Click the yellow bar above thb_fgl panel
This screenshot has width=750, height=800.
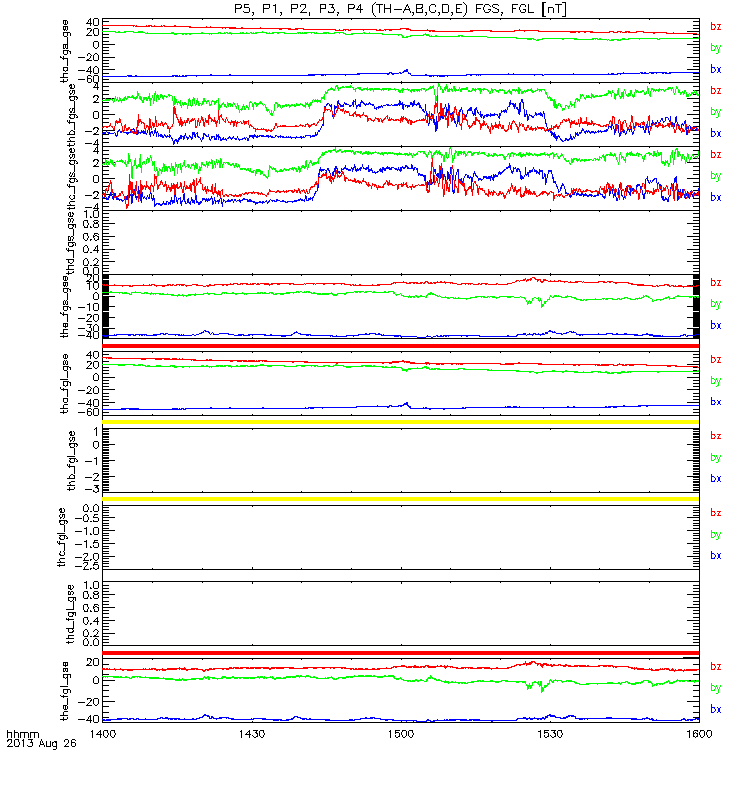coord(401,422)
